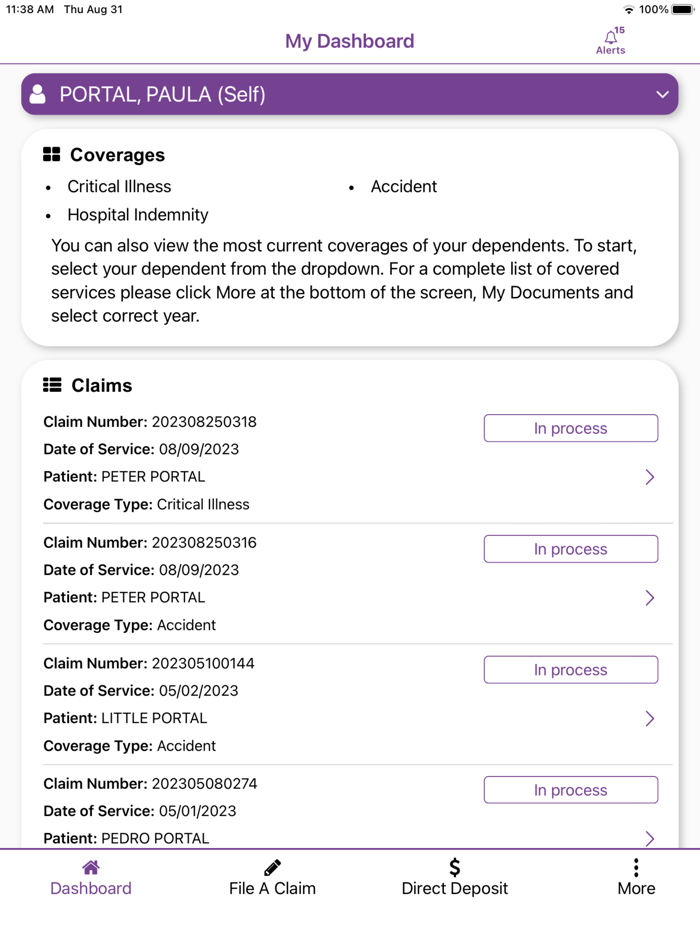Tap In process beside claim 202305080274

pyautogui.click(x=570, y=789)
